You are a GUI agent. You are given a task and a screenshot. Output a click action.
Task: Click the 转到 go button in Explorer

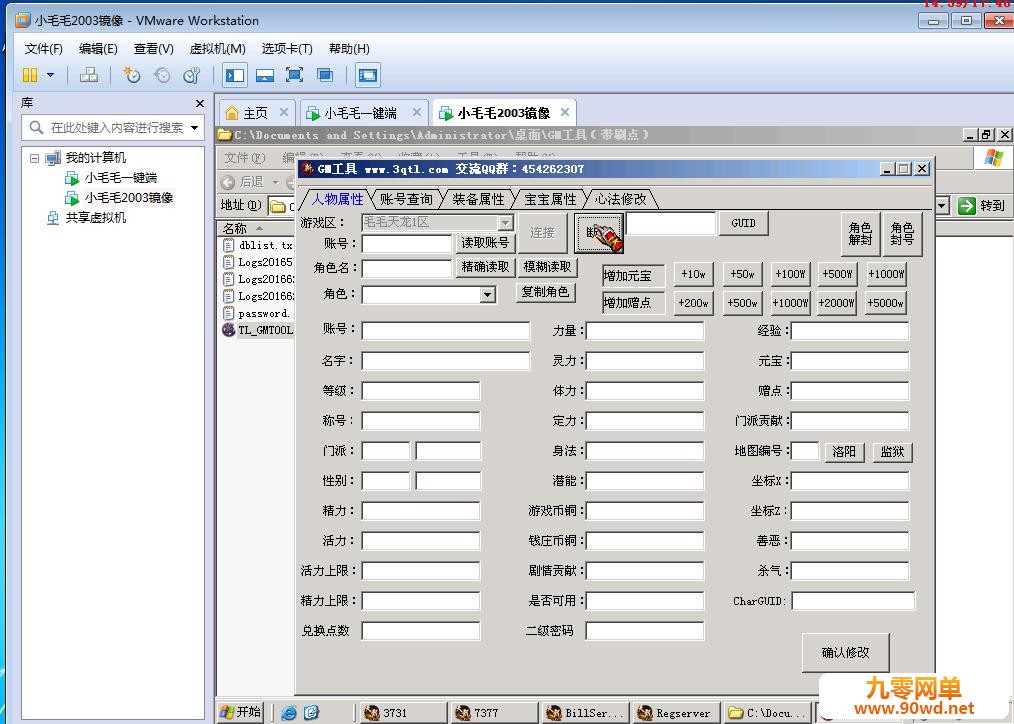982,206
